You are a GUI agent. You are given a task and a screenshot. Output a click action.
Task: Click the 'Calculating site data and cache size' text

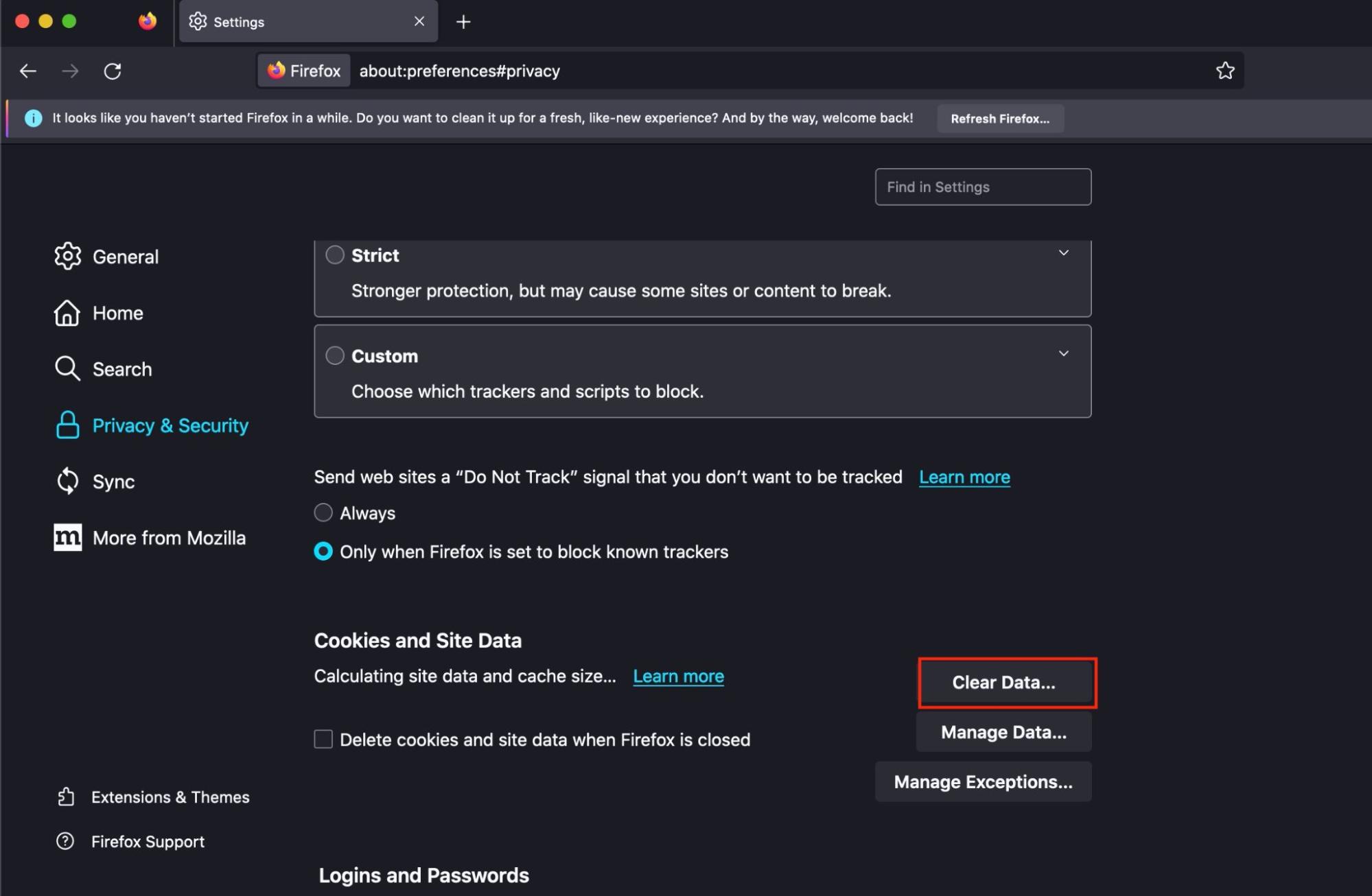465,676
